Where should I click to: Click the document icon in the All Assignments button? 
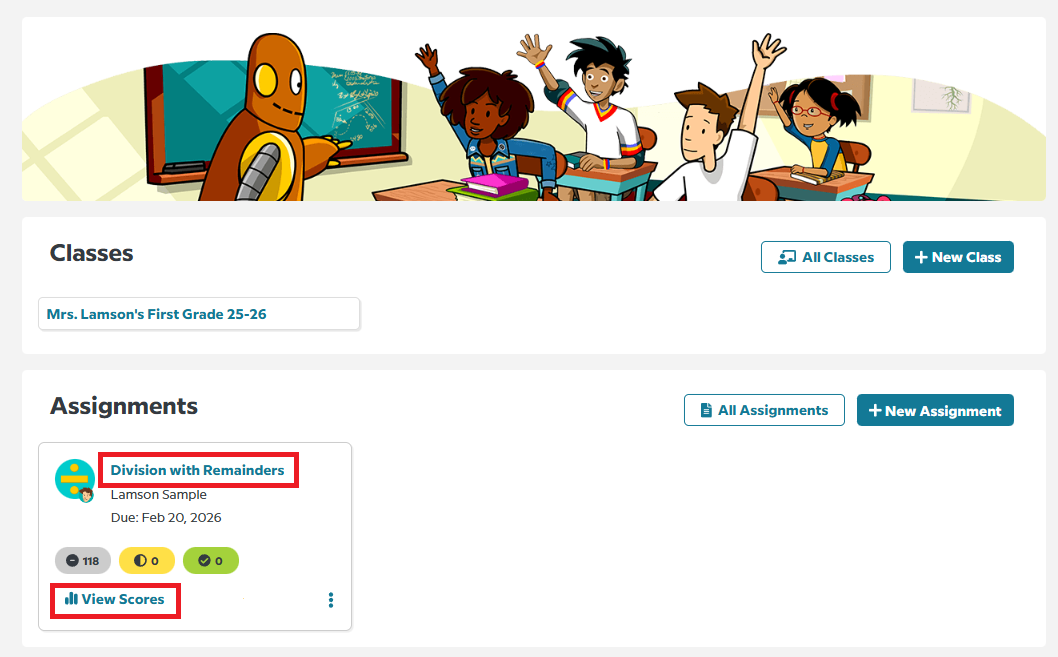pyautogui.click(x=706, y=410)
